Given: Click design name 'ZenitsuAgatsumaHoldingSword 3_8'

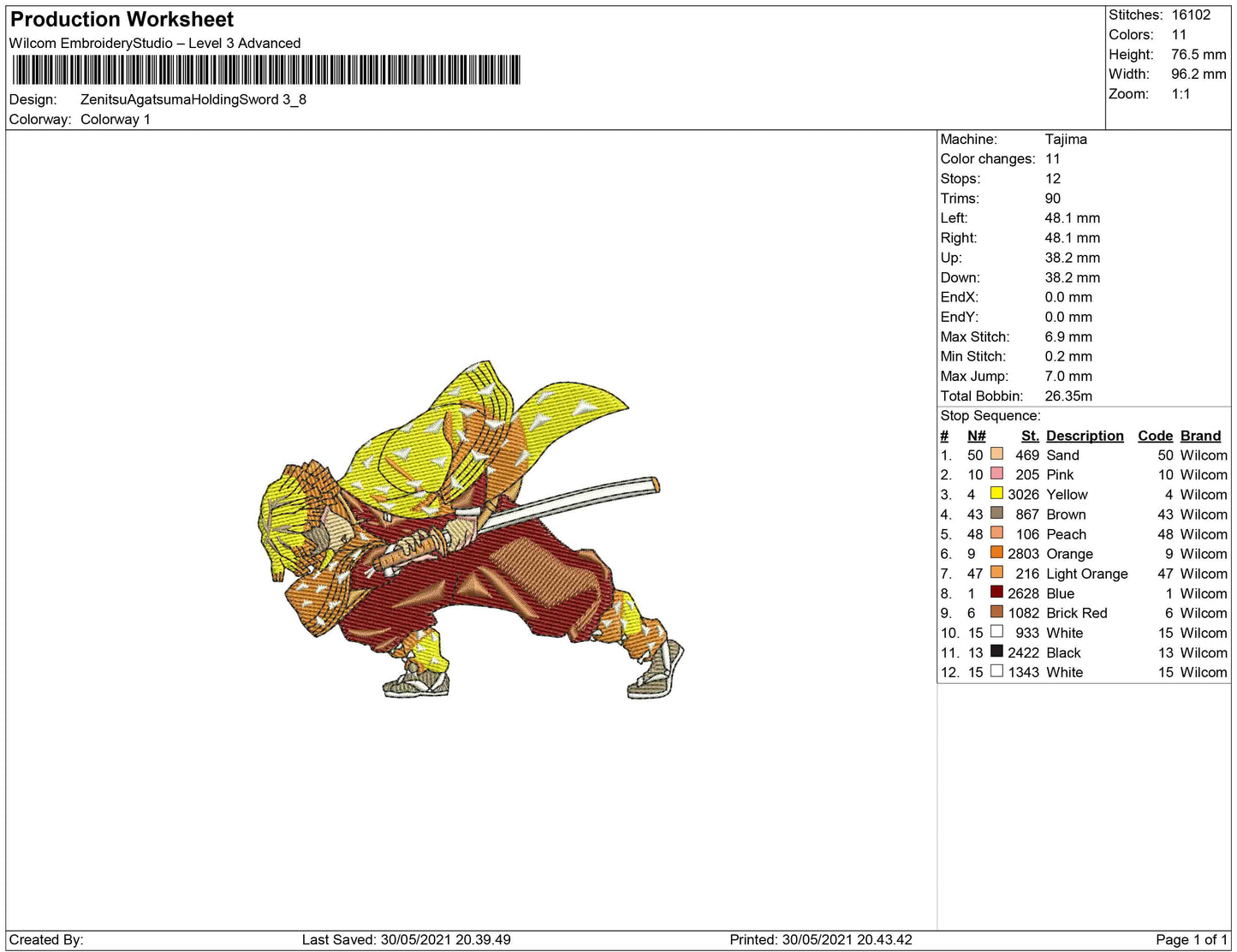Looking at the screenshot, I should tap(193, 99).
